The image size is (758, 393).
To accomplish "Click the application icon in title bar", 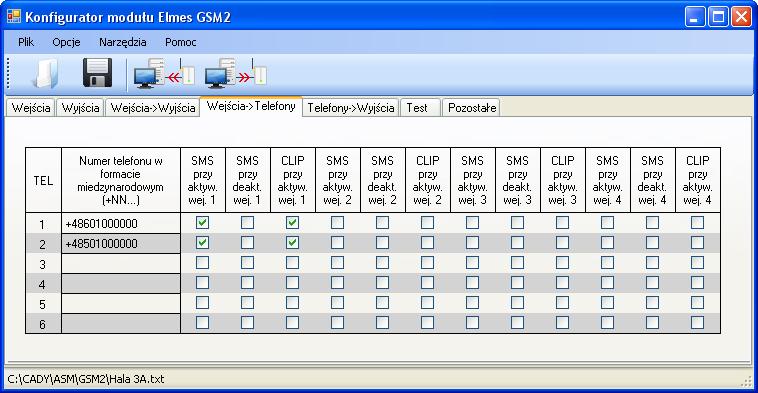I will tap(14, 16).
